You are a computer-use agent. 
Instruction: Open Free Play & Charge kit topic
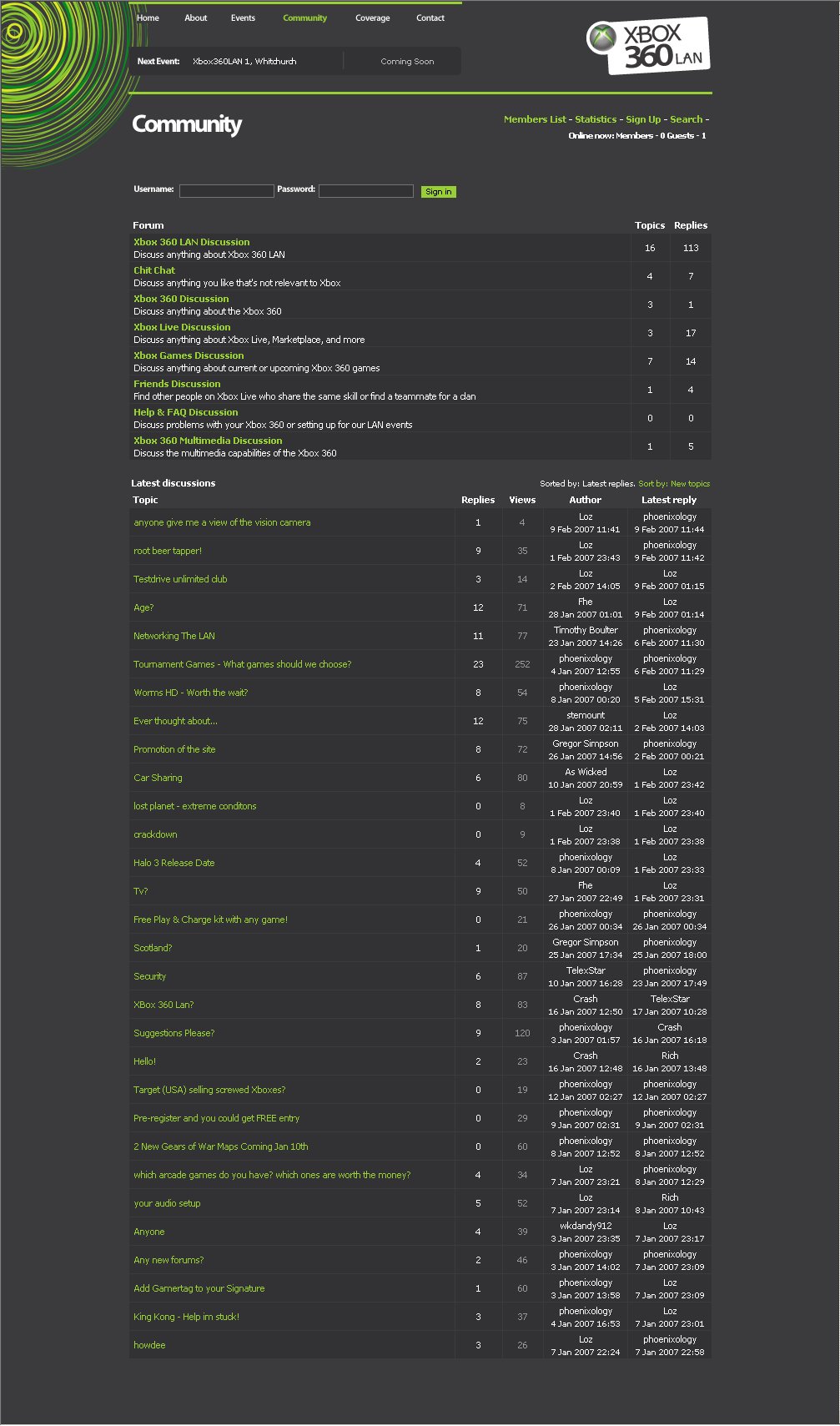(x=211, y=920)
